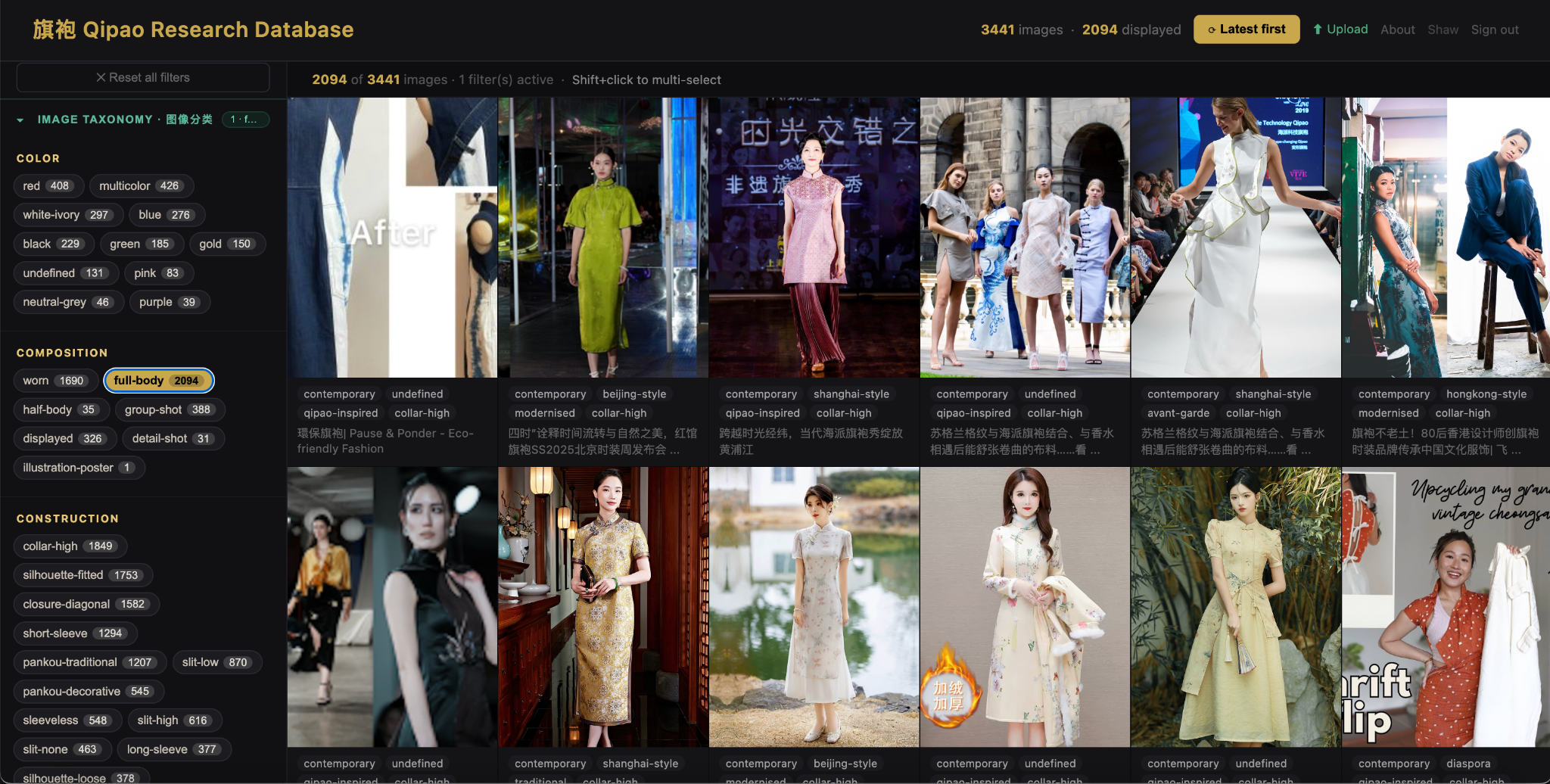Open the After denim qipao thumbnail

click(392, 237)
